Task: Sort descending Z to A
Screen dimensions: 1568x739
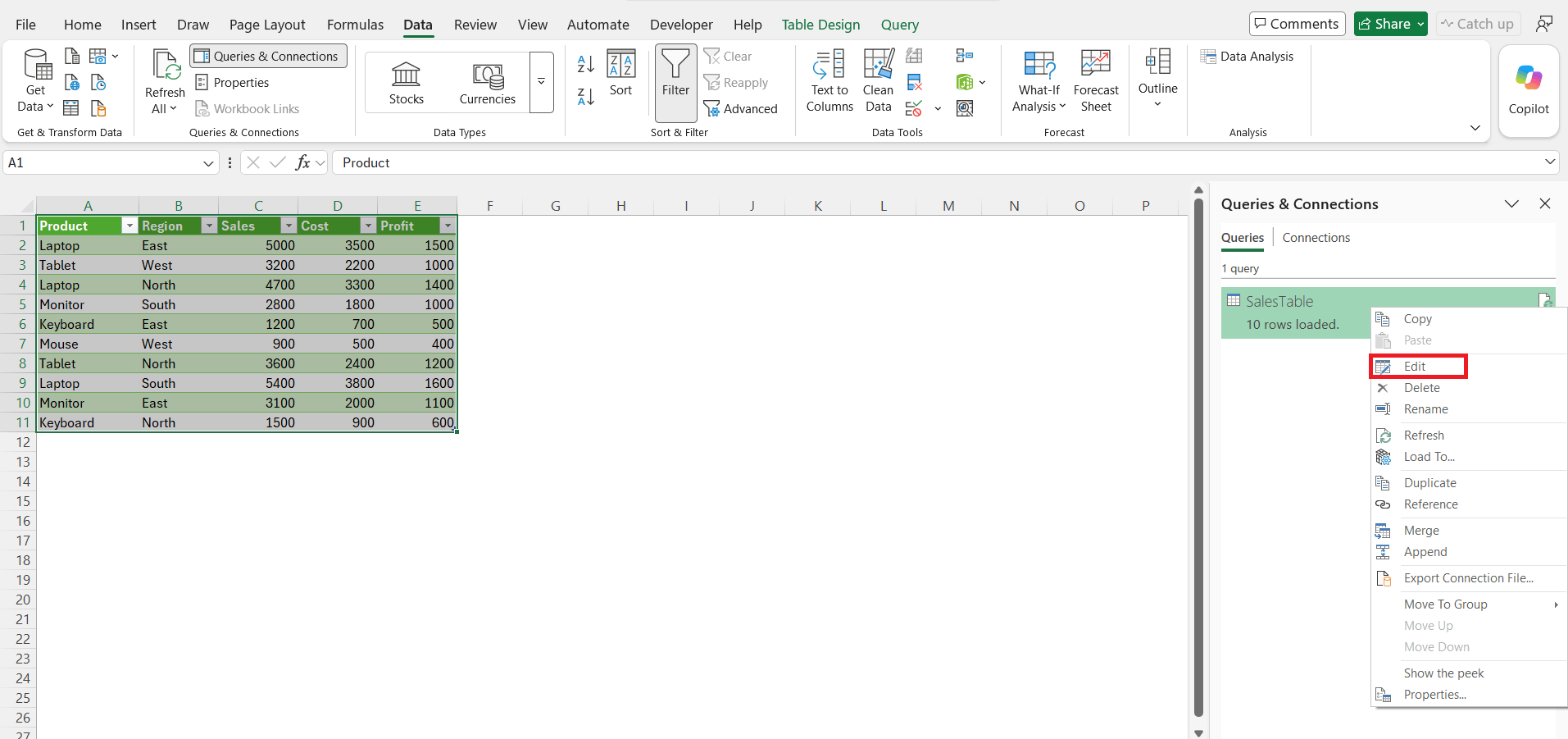Action: point(586,96)
